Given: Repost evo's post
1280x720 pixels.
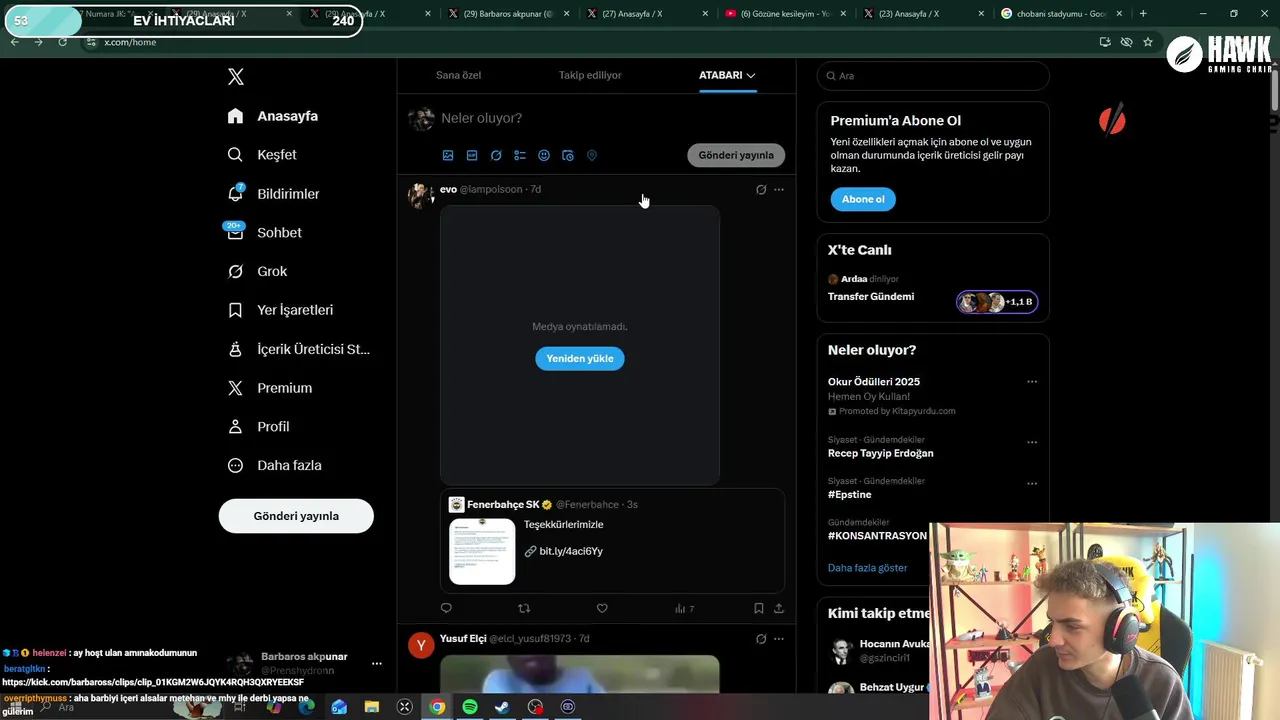Looking at the screenshot, I should pyautogui.click(x=524, y=608).
